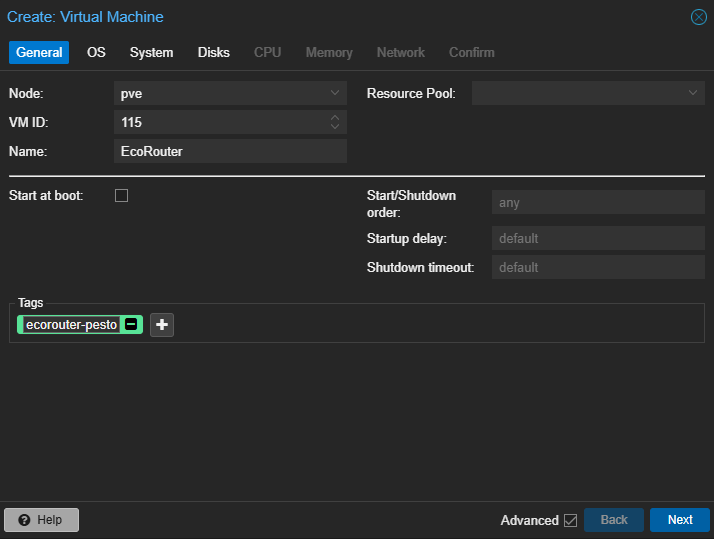The height and width of the screenshot is (539, 714).
Task: Add a new tag with plus icon
Action: coord(162,325)
